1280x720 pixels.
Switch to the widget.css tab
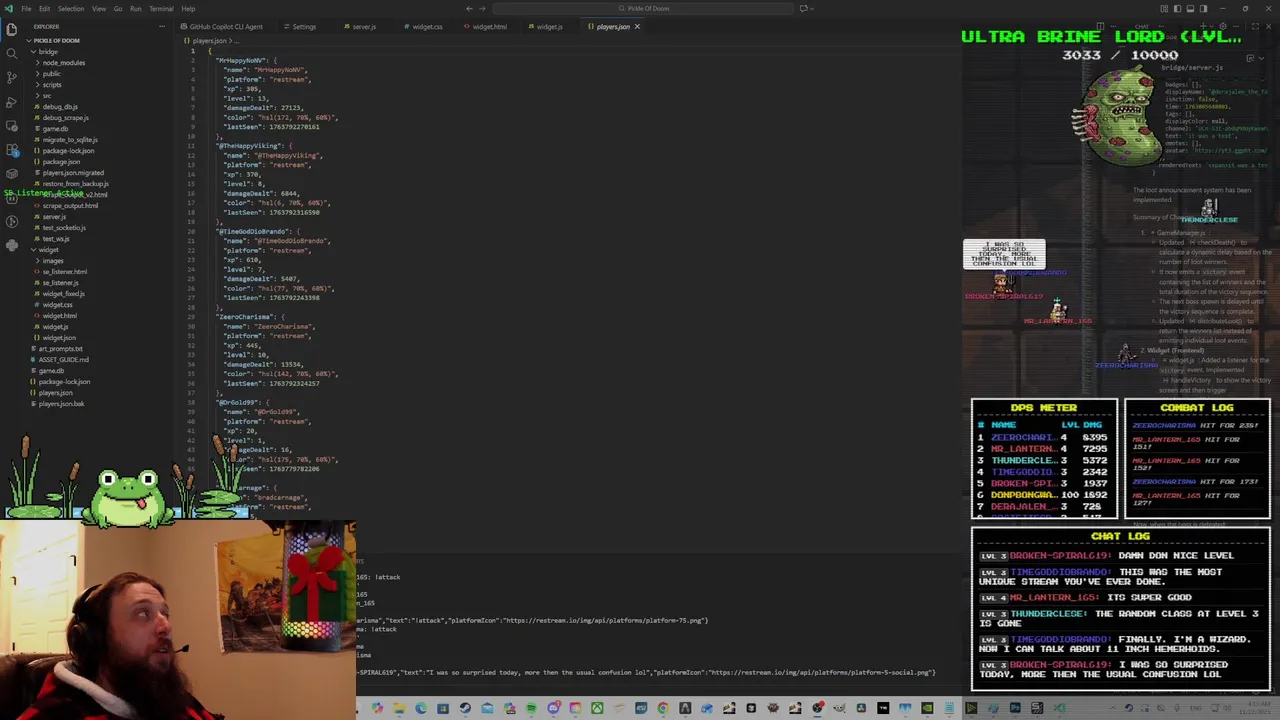point(427,26)
